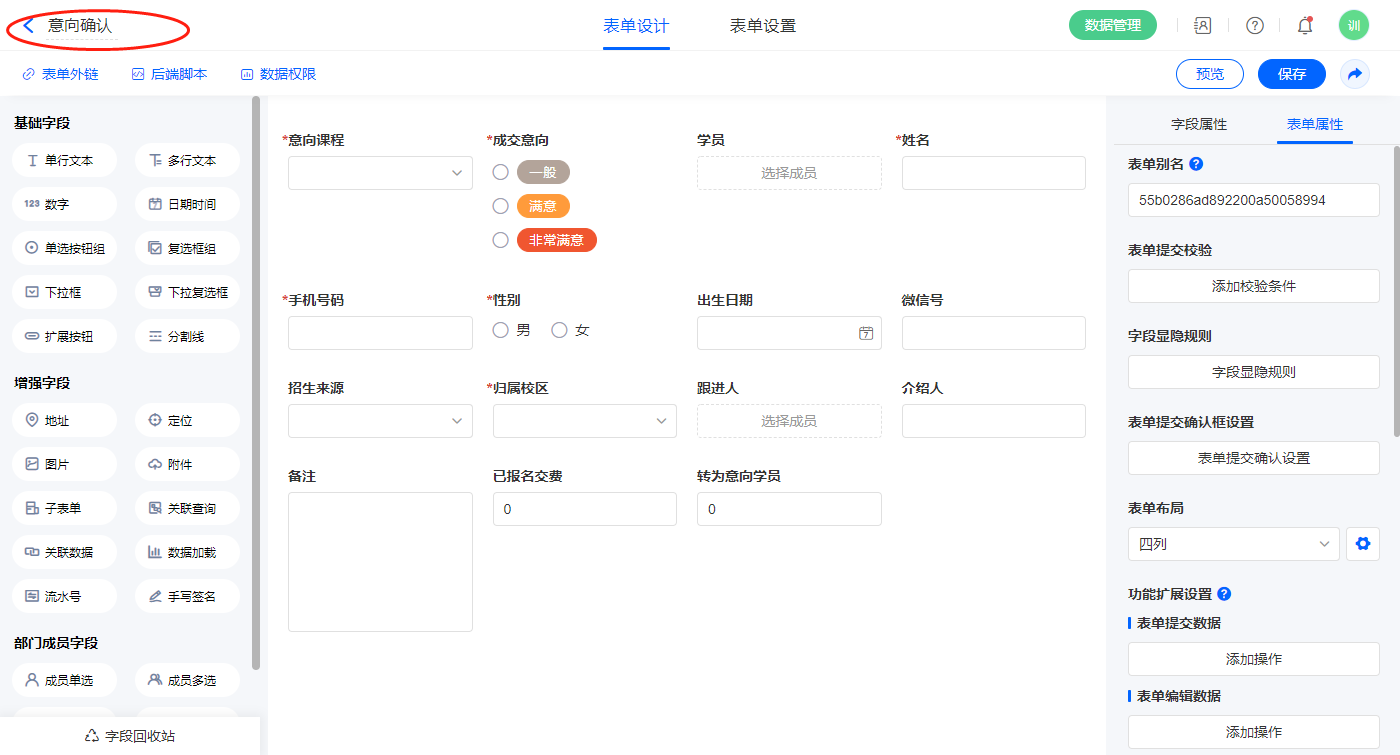Click the 表单别名 help info icon
1400x755 pixels.
point(1196,164)
